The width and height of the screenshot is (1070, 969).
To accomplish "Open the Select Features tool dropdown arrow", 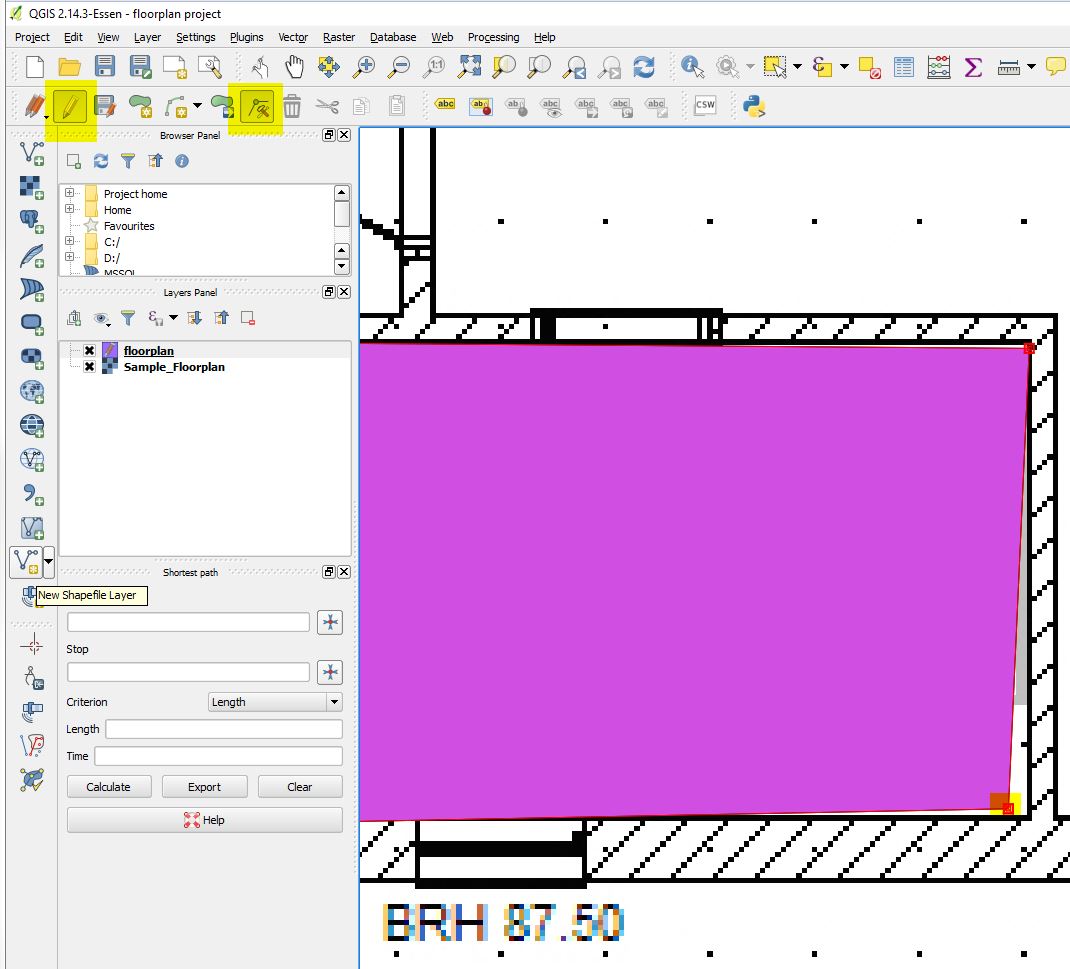I will point(797,66).
